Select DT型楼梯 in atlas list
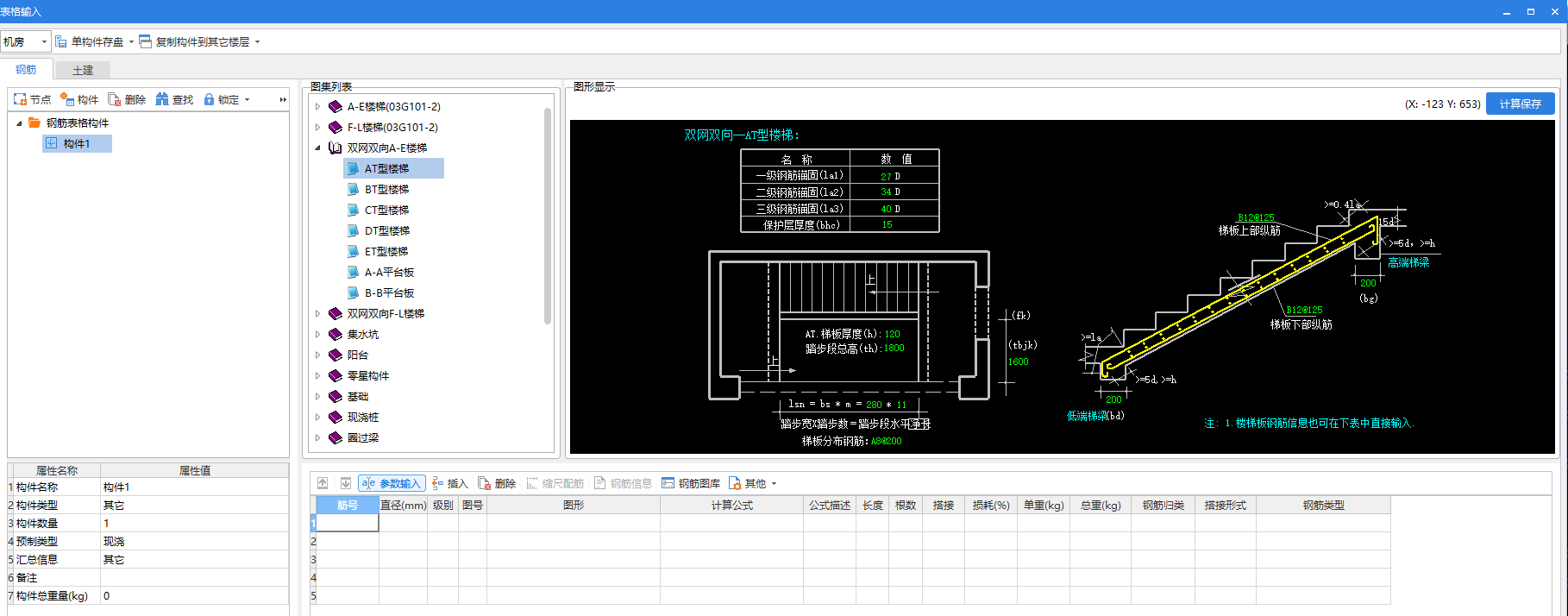Viewport: 1568px width, 616px height. pyautogui.click(x=386, y=231)
